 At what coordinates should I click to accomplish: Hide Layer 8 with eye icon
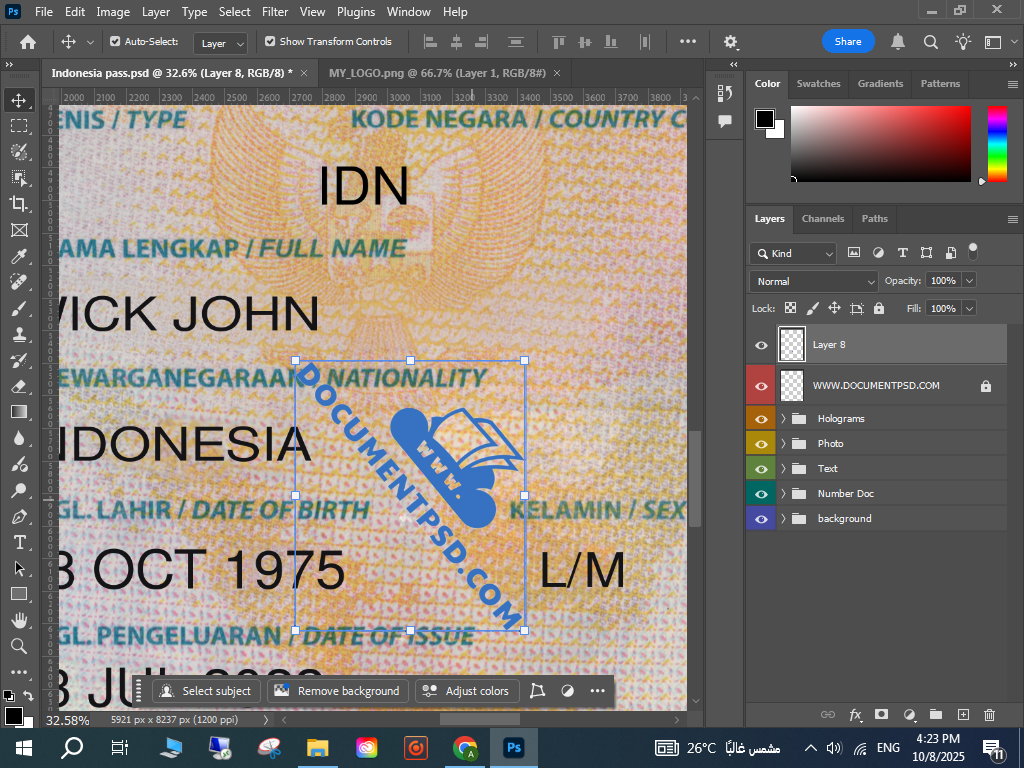point(761,345)
